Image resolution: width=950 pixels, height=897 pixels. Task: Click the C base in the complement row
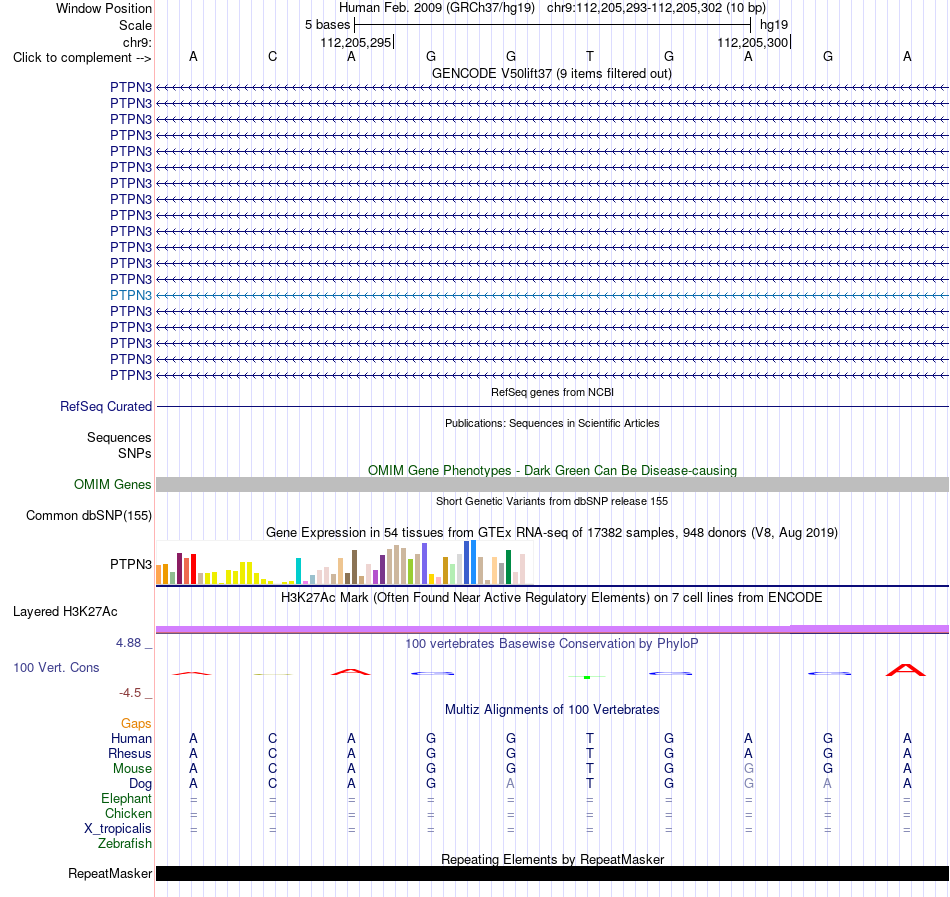click(x=273, y=56)
